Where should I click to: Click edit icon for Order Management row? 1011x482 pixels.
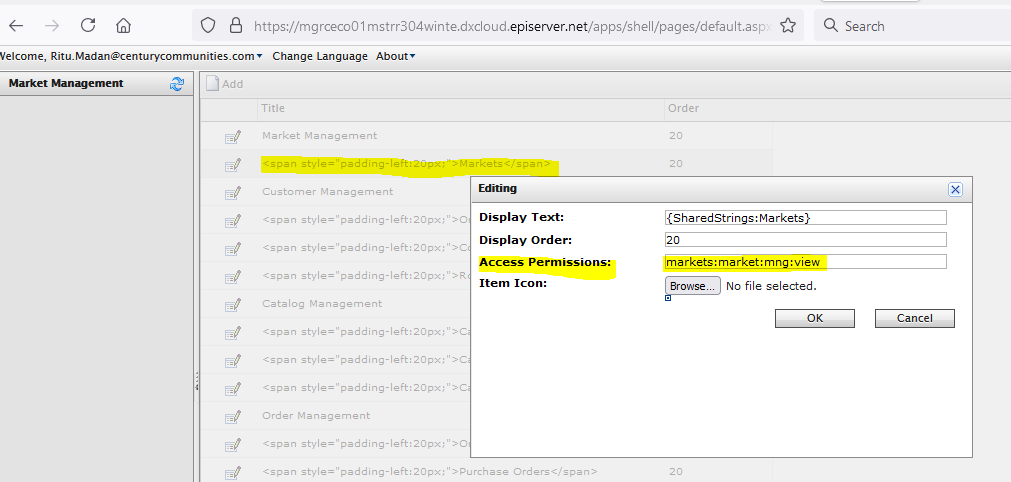tap(232, 416)
